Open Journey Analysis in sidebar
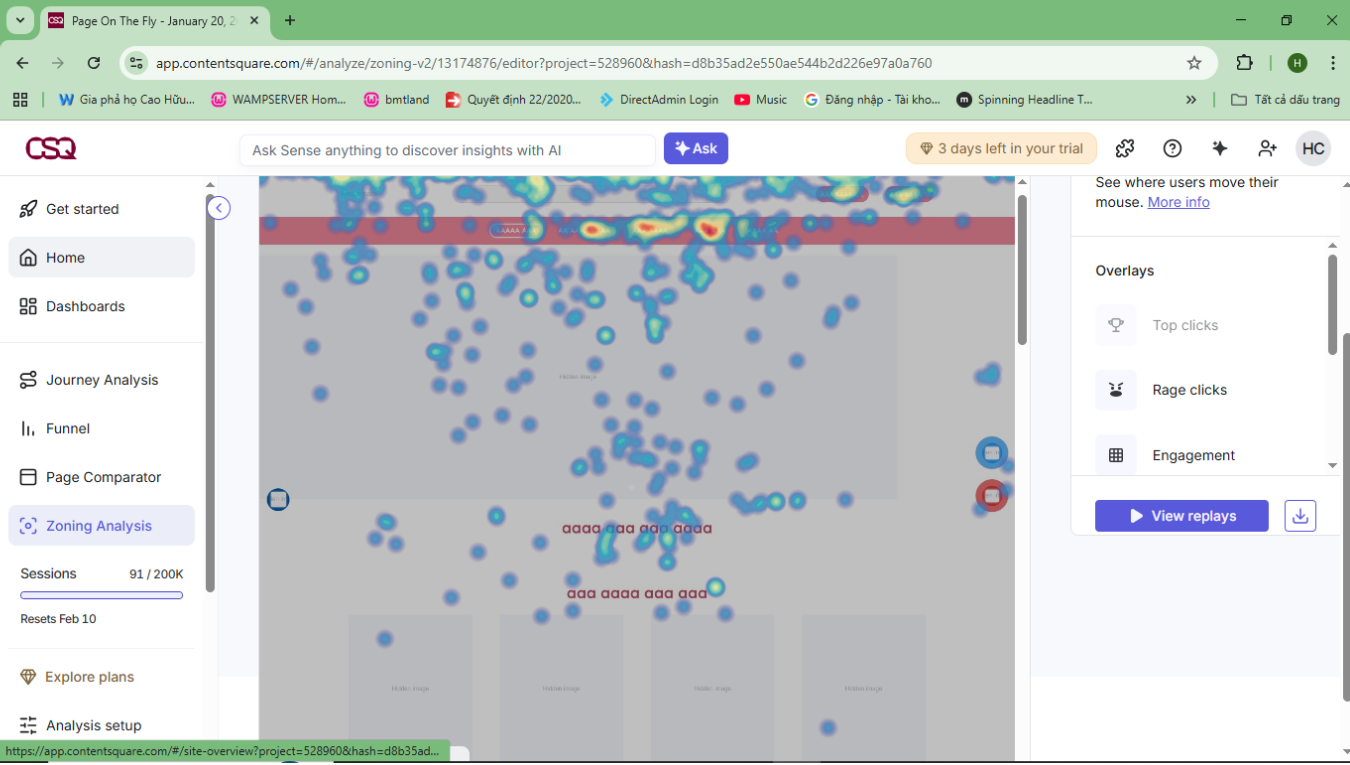Screen dimensions: 1350x765 pyautogui.click(x=102, y=380)
